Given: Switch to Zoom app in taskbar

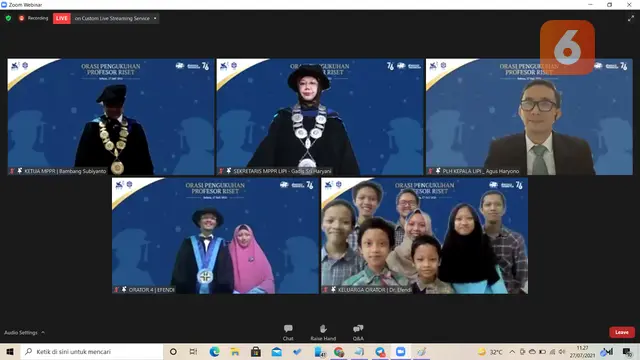Looking at the screenshot, I should tap(401, 351).
